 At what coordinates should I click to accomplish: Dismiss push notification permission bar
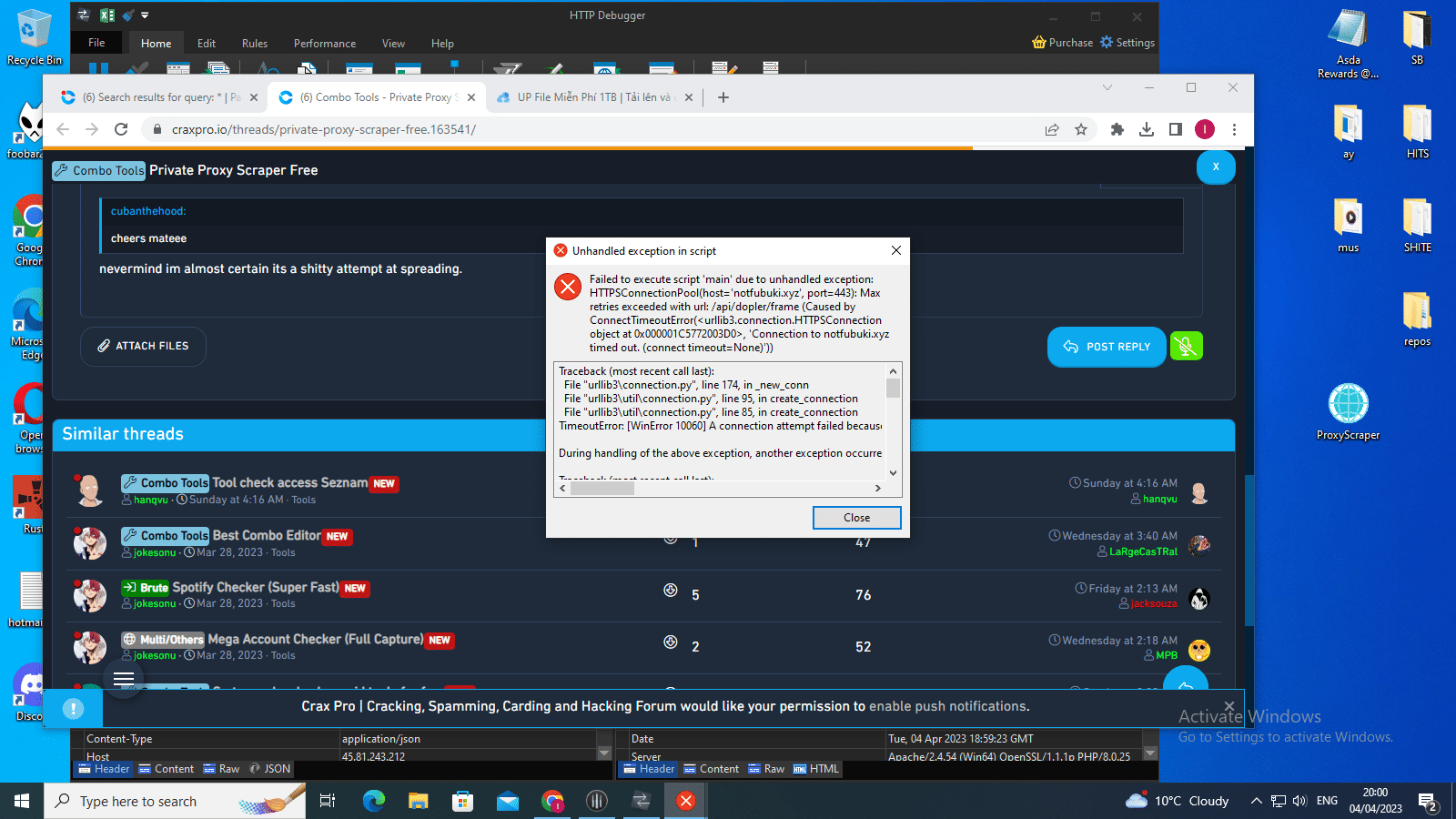(1228, 706)
